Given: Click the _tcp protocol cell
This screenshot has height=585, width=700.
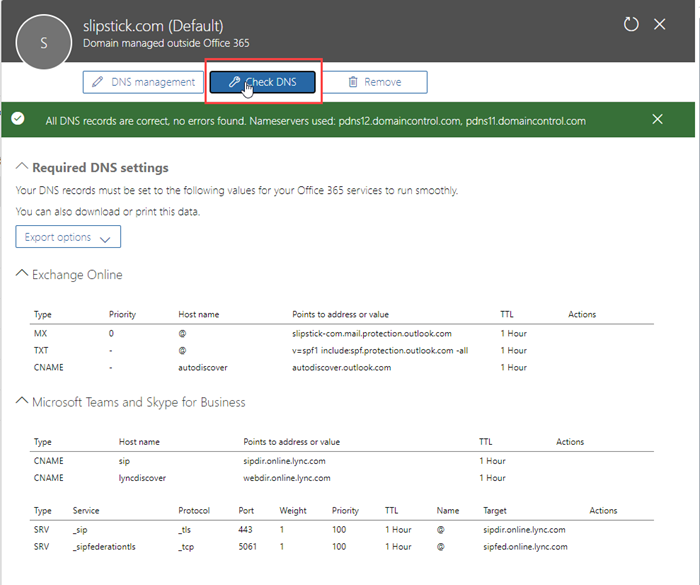Looking at the screenshot, I should pos(186,547).
